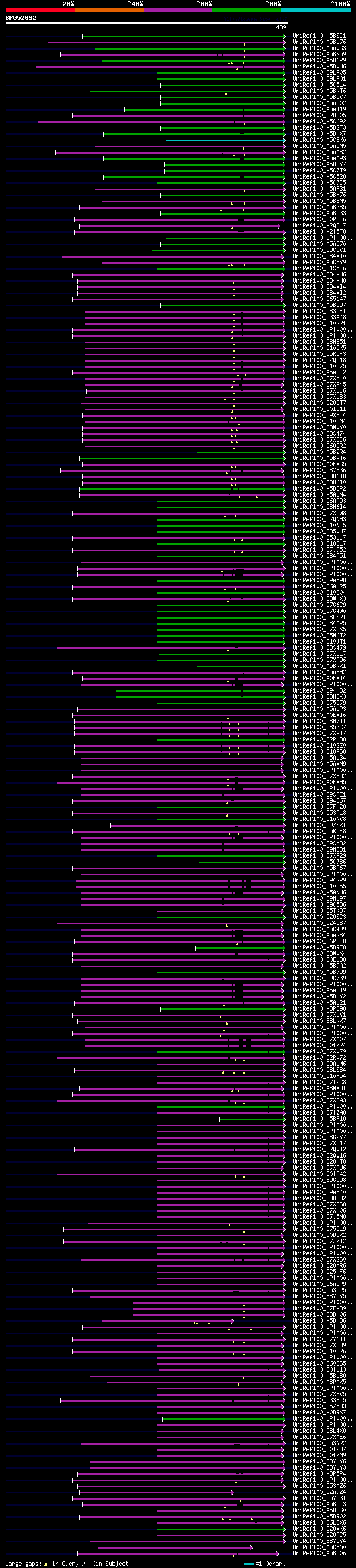356x1568 pixels.
Task: Click hit label UniRef100_A5ALN4
Action: point(319,495)
